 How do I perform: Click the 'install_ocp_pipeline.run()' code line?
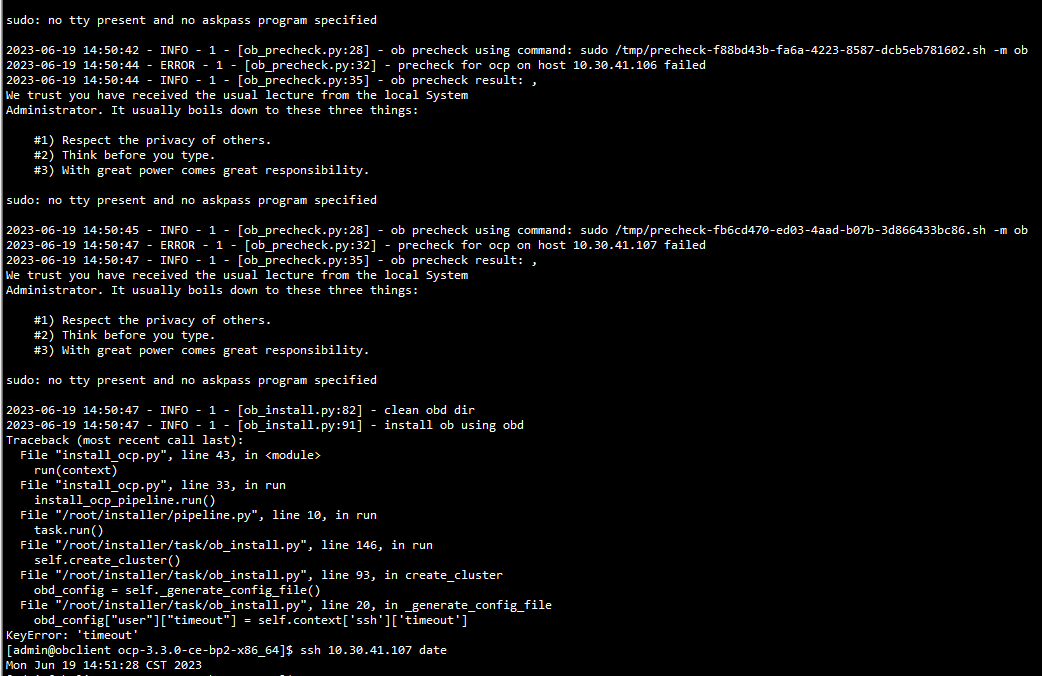pos(125,501)
